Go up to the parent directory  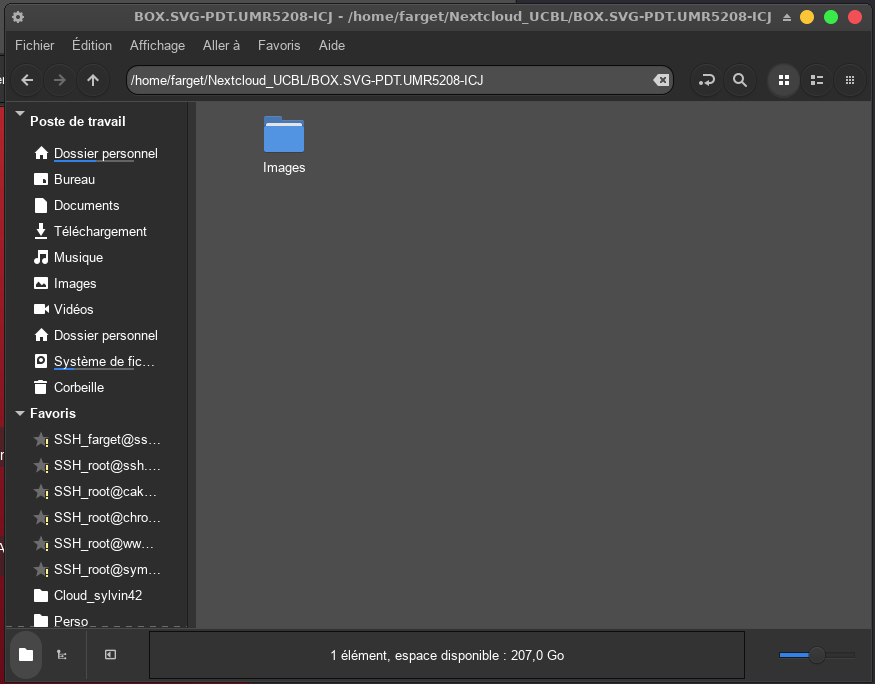pos(93,80)
